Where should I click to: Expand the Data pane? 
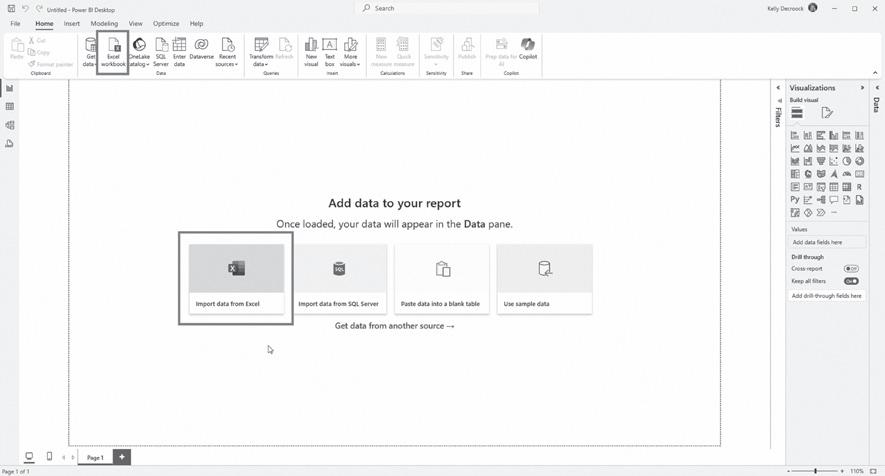pyautogui.click(x=877, y=88)
